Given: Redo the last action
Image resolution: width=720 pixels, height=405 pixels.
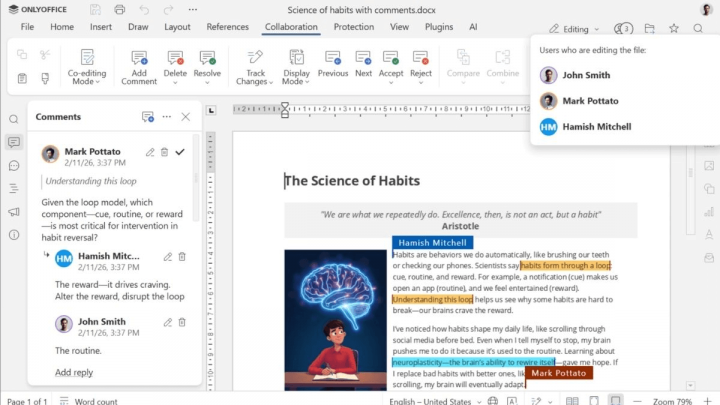Looking at the screenshot, I should click(x=168, y=10).
